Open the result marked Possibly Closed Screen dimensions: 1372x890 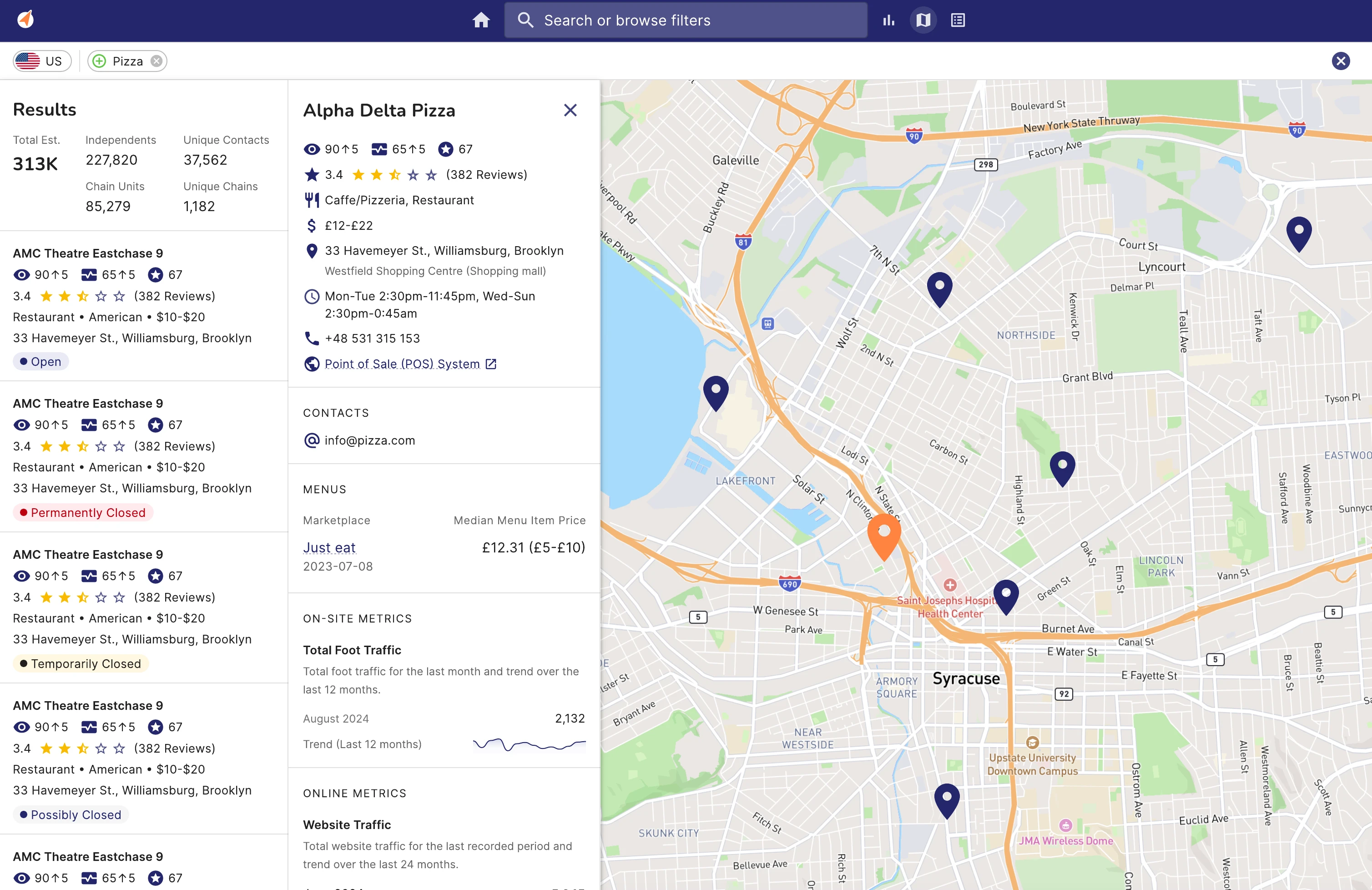[144, 759]
